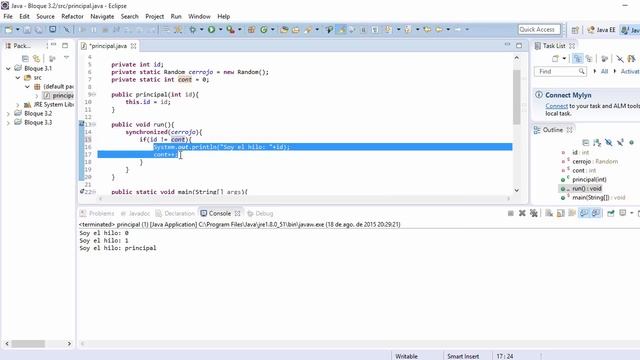Click the Open Type toolbar icon
The width and height of the screenshot is (640, 360).
click(284, 29)
